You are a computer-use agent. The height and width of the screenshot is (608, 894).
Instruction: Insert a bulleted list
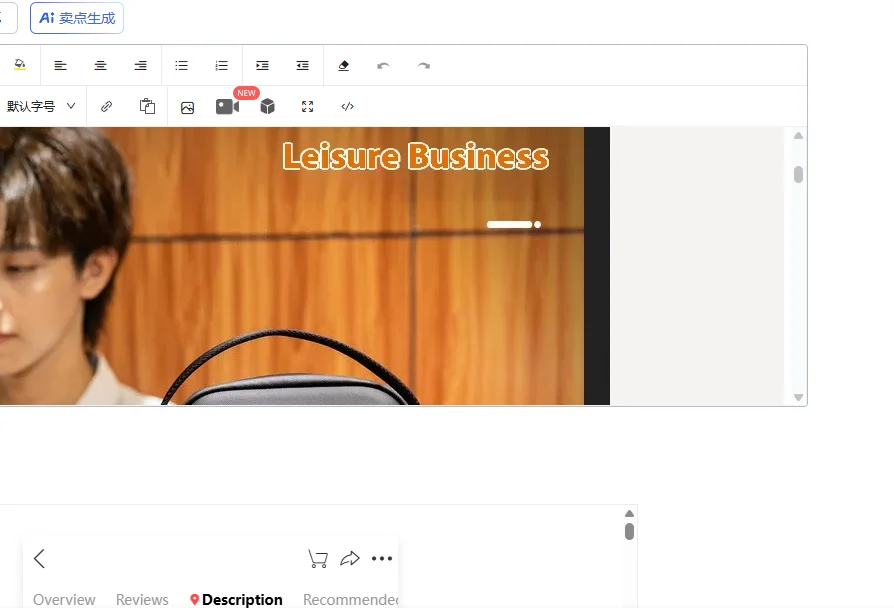click(x=181, y=65)
